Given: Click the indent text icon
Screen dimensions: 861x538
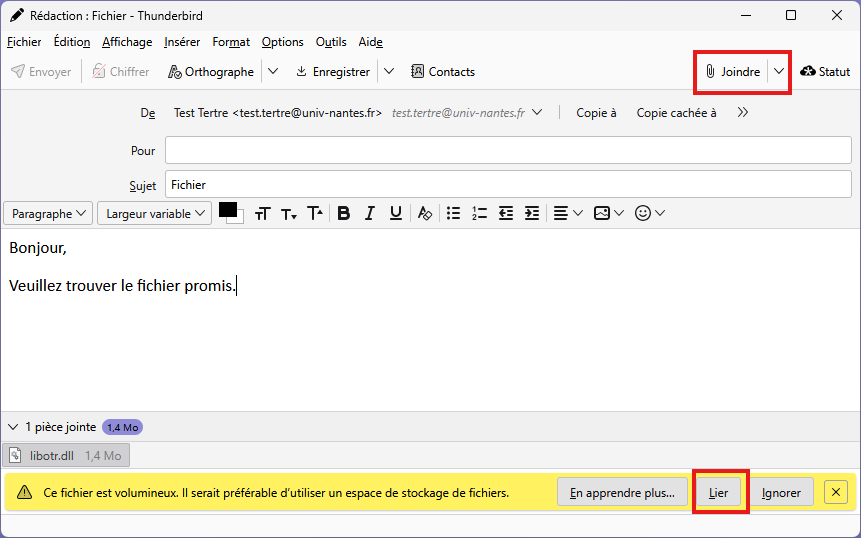Looking at the screenshot, I should (531, 213).
